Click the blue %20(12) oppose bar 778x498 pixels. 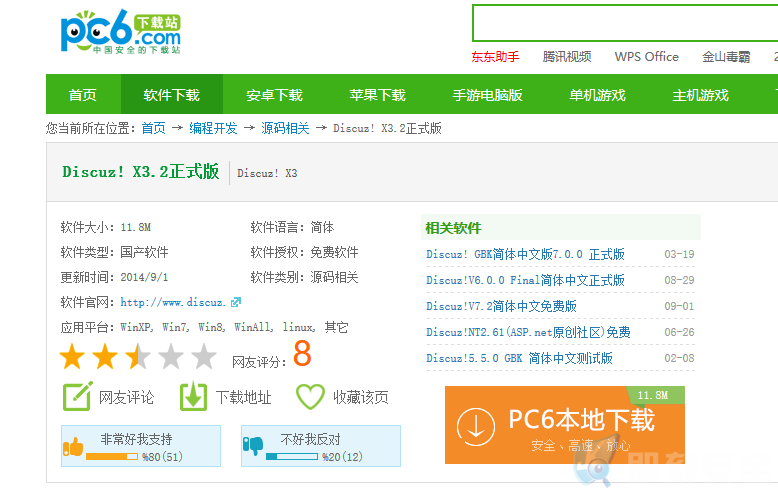point(292,456)
